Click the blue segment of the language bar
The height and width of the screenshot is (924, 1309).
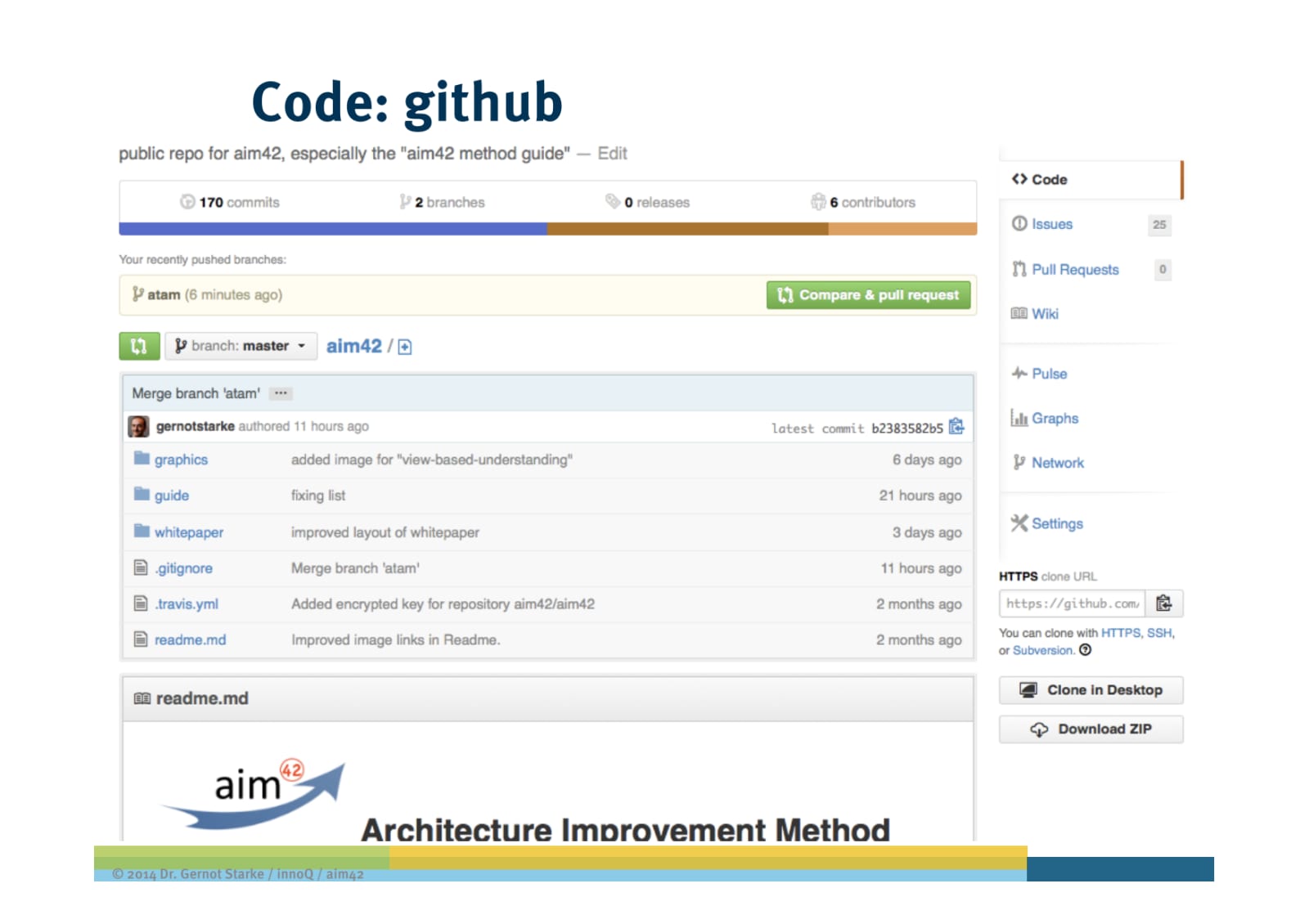click(x=333, y=229)
